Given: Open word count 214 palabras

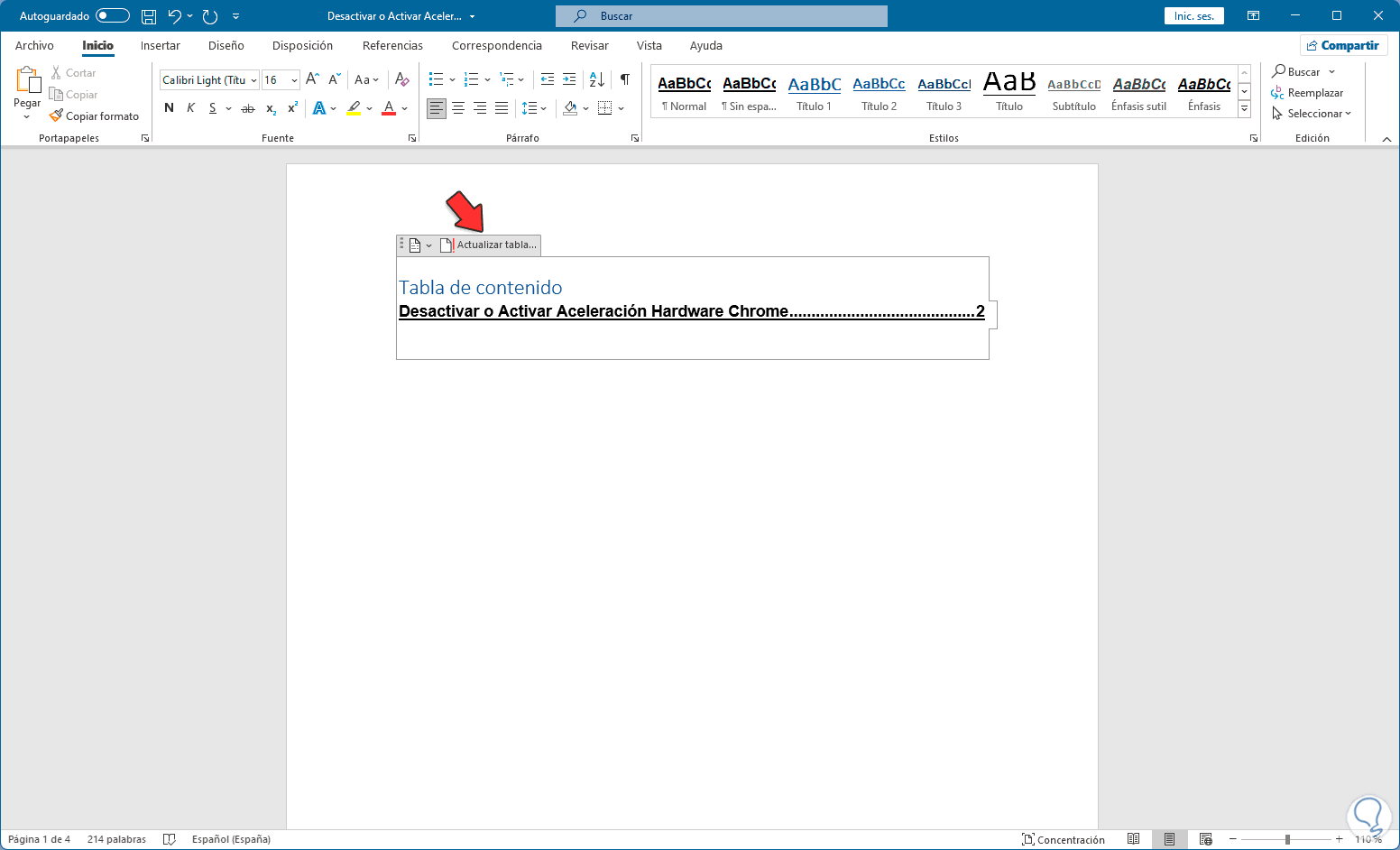Looking at the screenshot, I should [116, 839].
